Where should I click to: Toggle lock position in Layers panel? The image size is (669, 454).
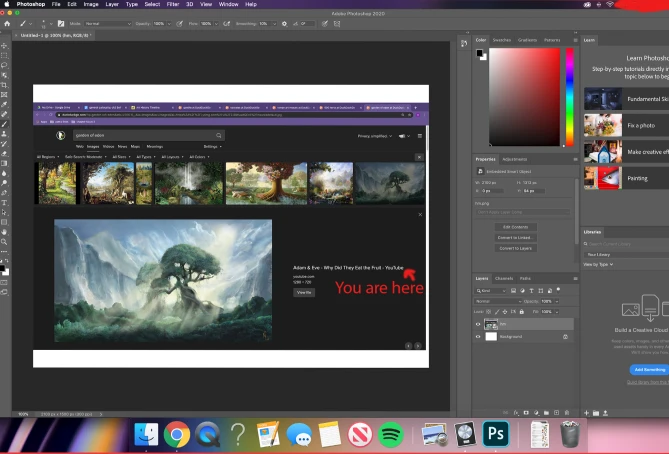(505, 312)
